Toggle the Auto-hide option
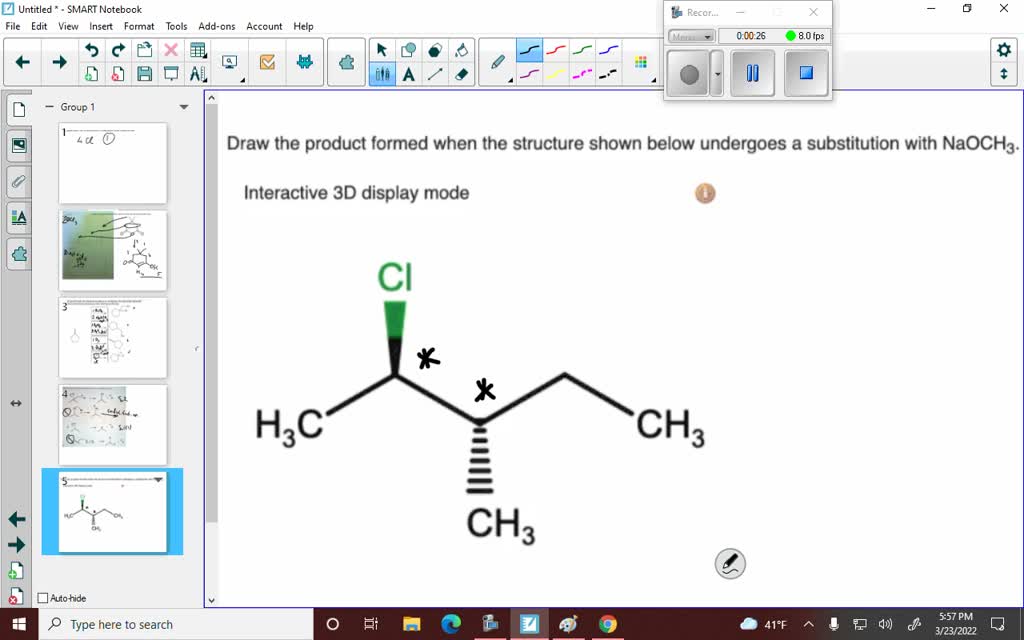Viewport: 1024px width, 640px height. pyautogui.click(x=42, y=598)
